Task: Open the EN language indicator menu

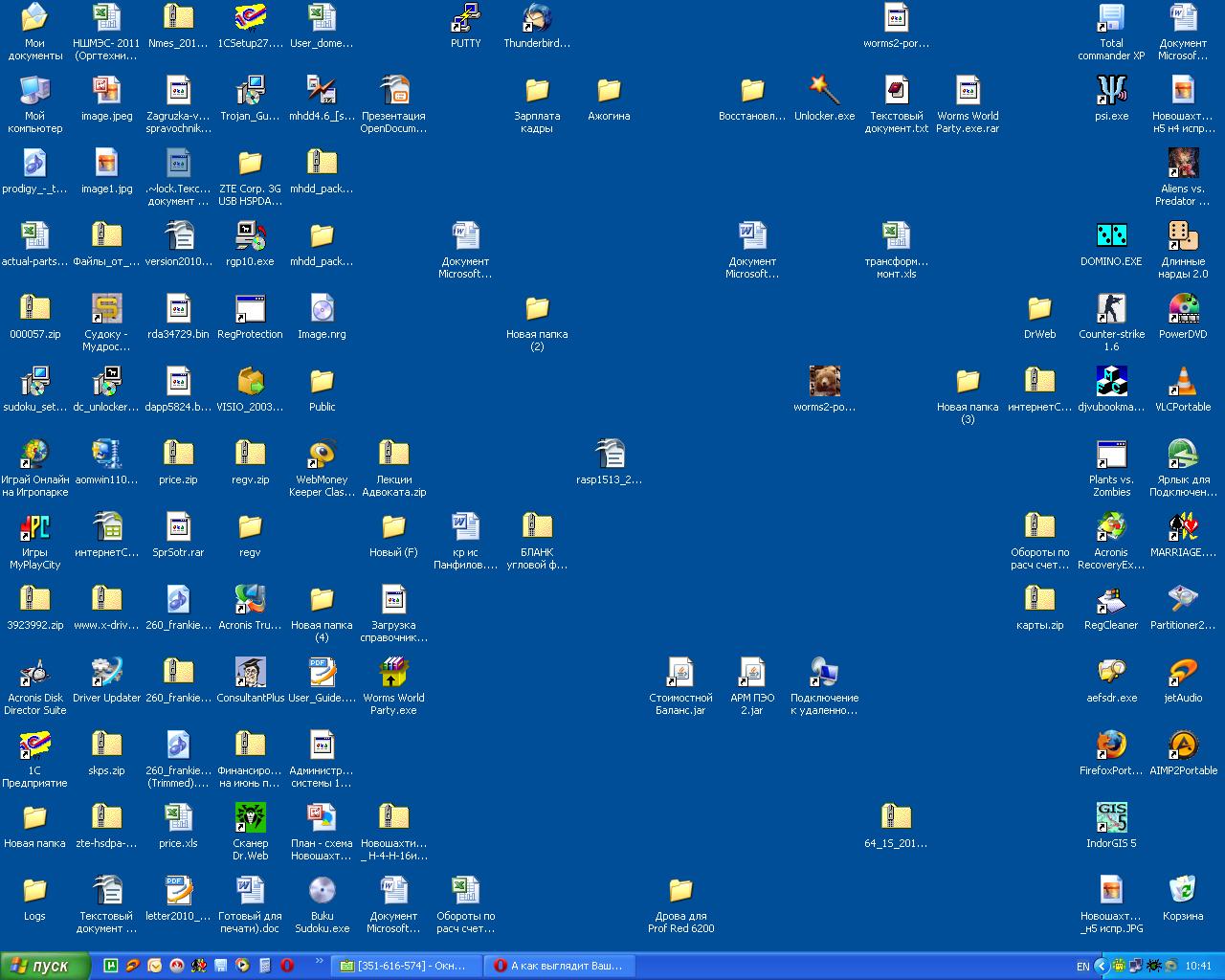Action: (x=1082, y=967)
